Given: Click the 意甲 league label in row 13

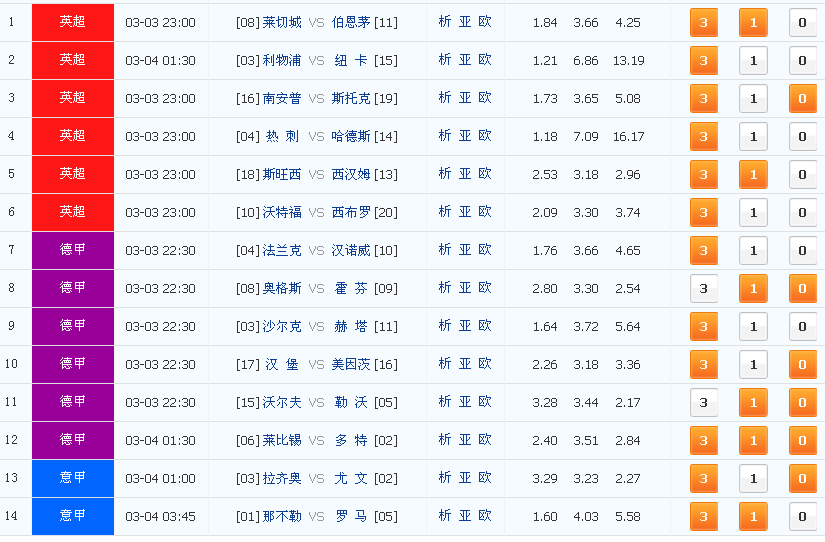Looking at the screenshot, I should pyautogui.click(x=73, y=478).
